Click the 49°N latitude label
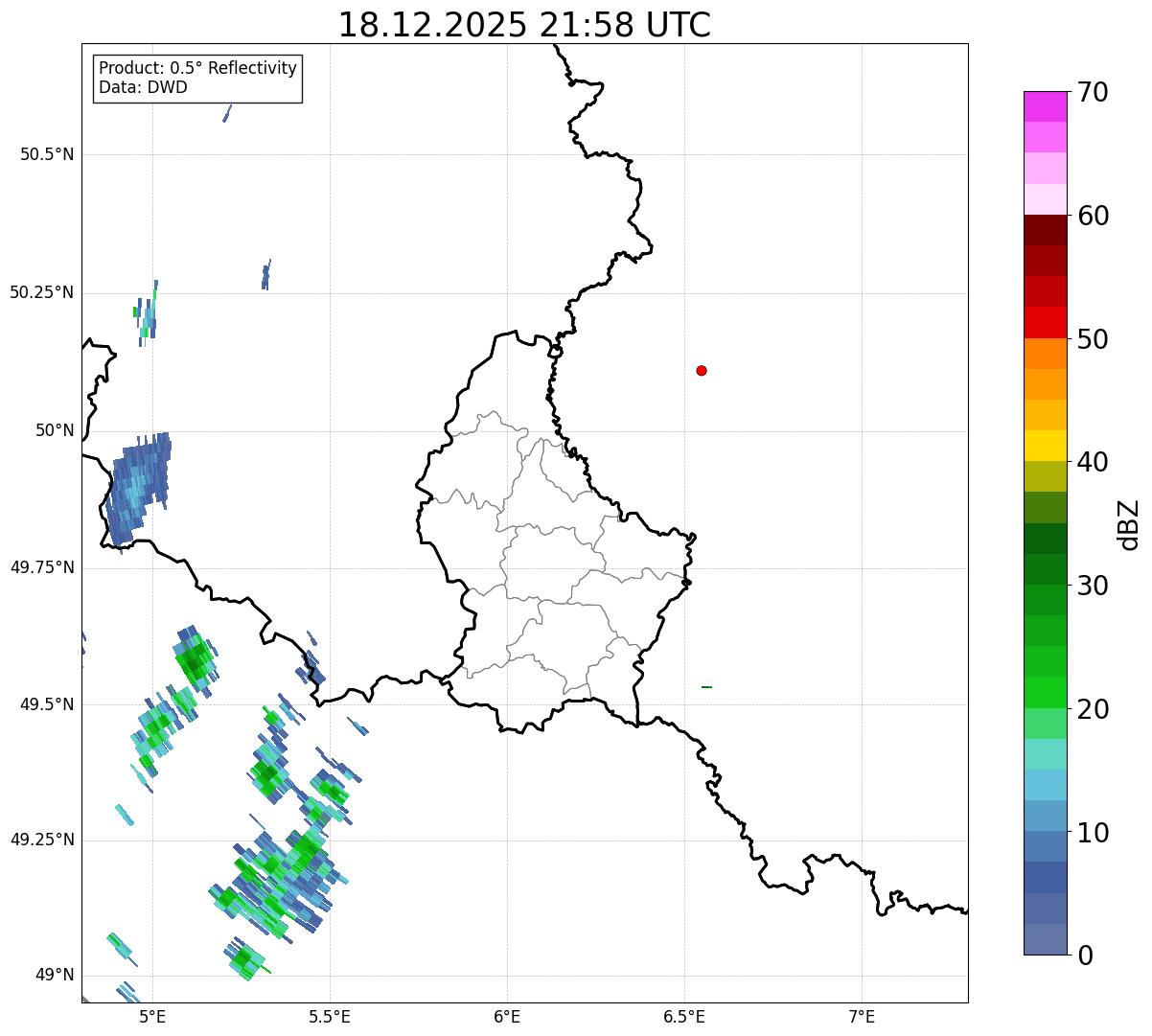The width and height of the screenshot is (1152, 1036). click(x=55, y=976)
